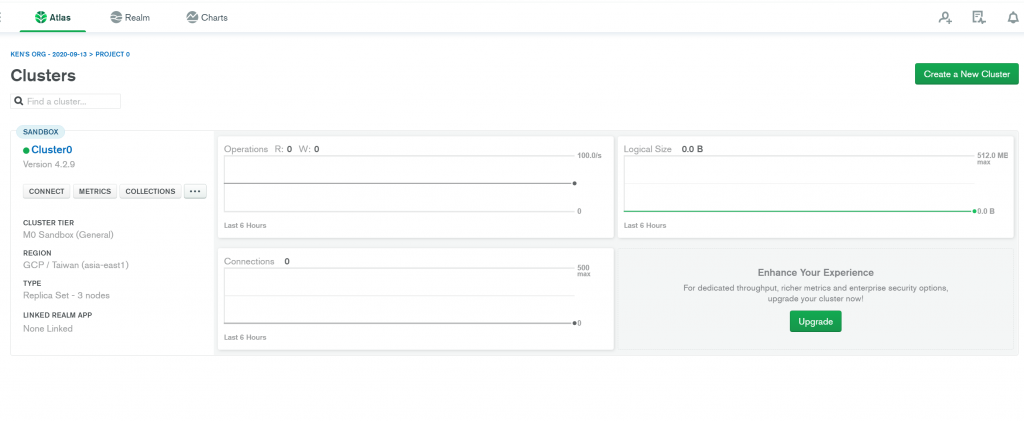1024x421 pixels.
Task: Click the LINKED REALM APP label
Action: tap(57, 315)
